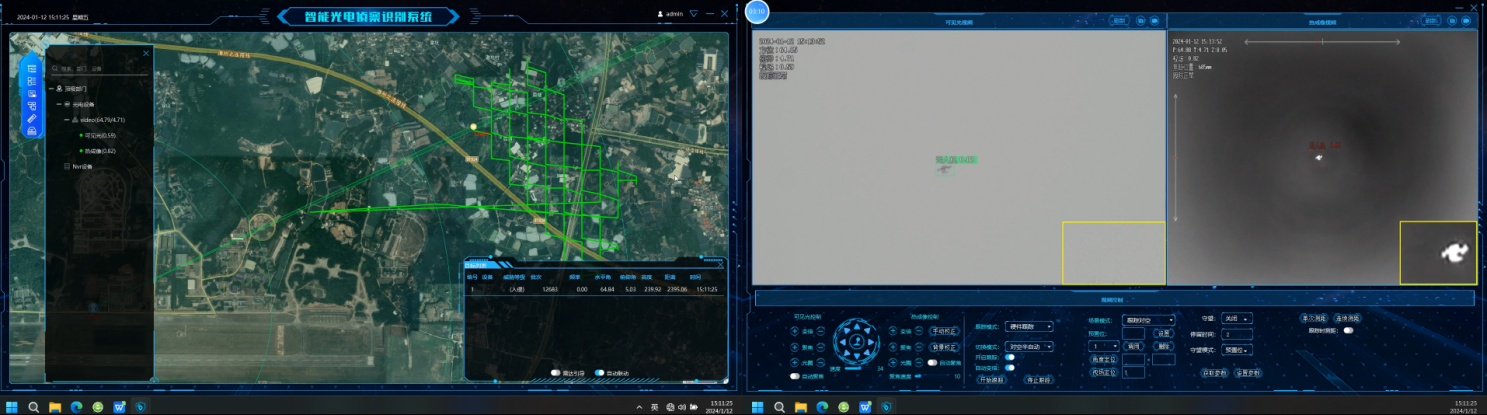1487x415 pixels.
Task: Click the 手动校正 button
Action: pos(943,330)
